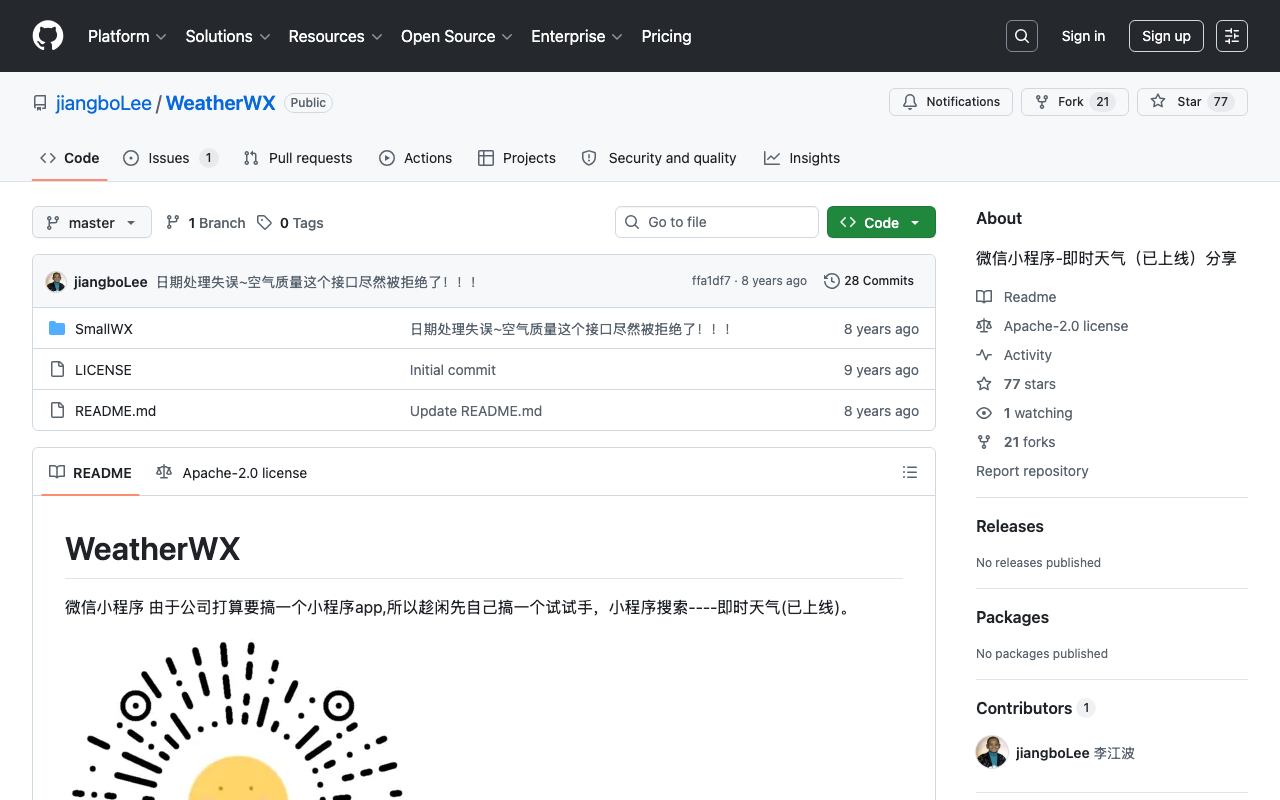Open the appearance settings icon beside Sign up
The width and height of the screenshot is (1280, 800).
click(x=1232, y=36)
